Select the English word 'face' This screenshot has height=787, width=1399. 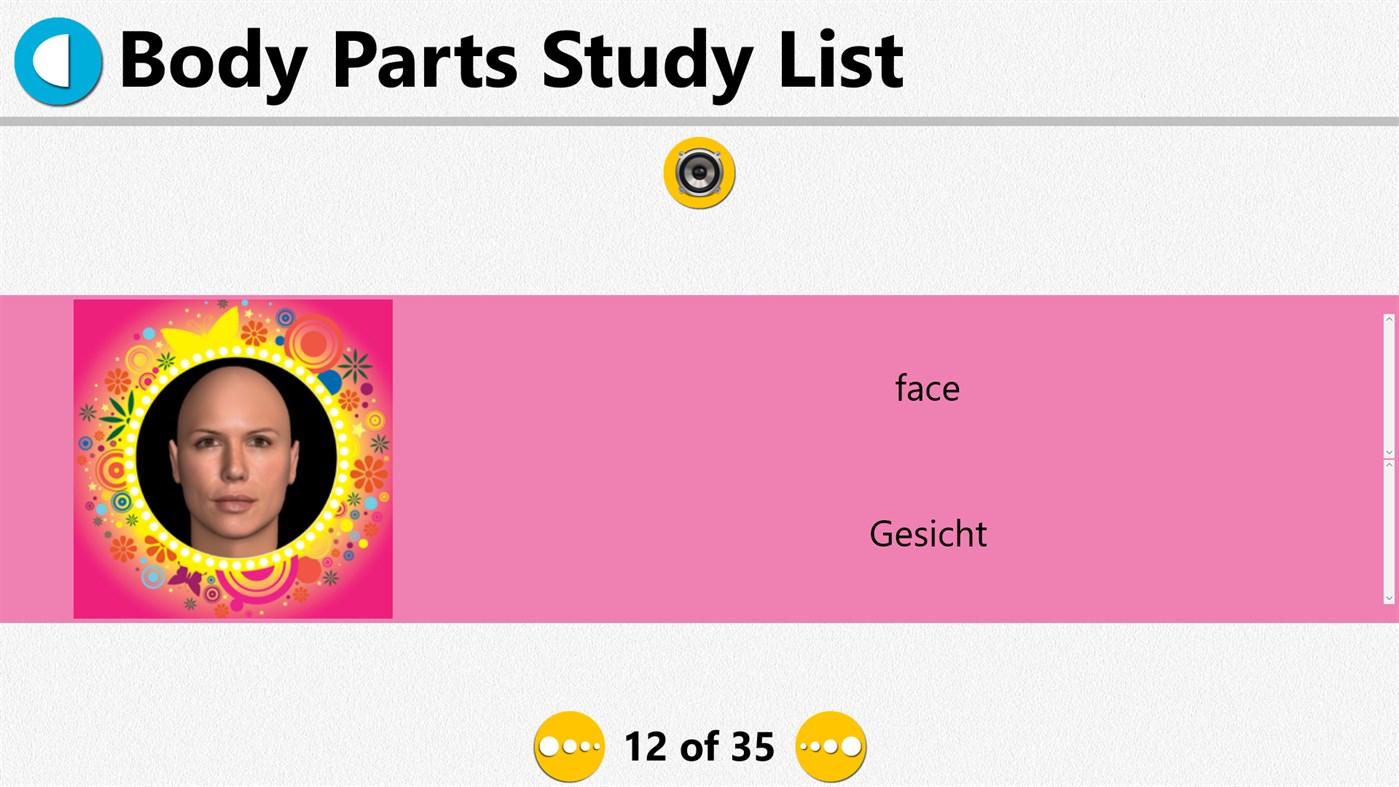point(926,388)
